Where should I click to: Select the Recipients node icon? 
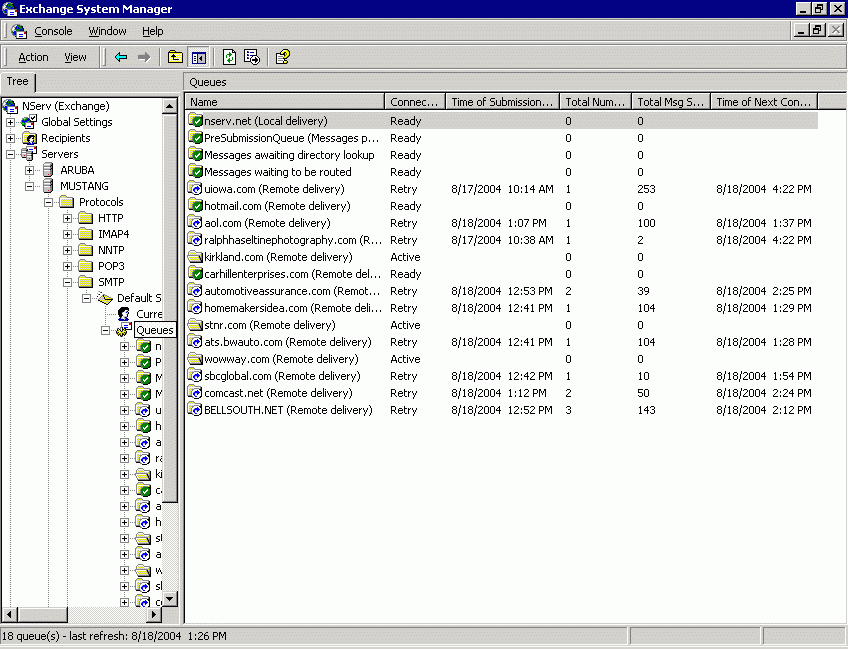[29, 138]
